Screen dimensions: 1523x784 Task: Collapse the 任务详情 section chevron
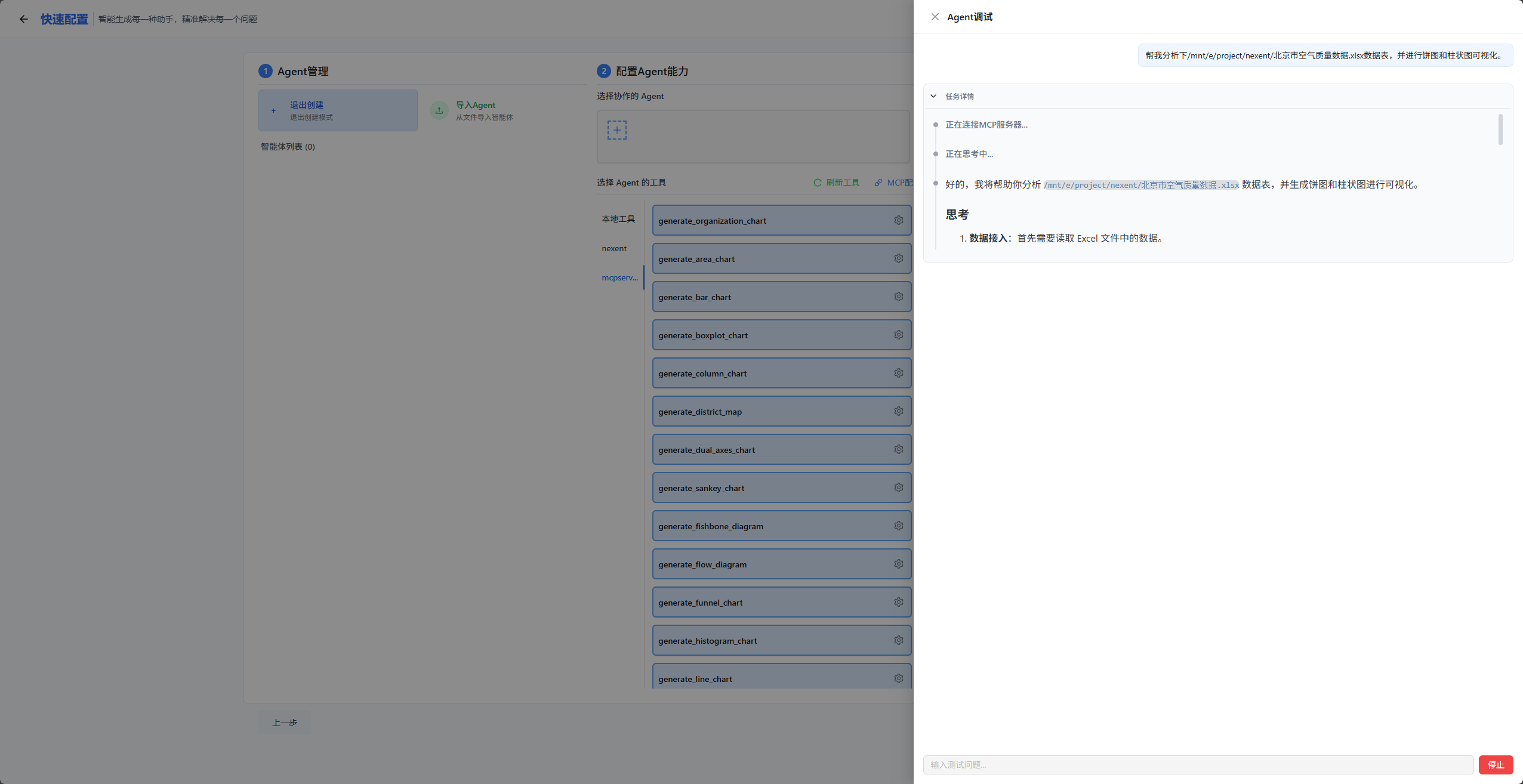(x=933, y=96)
